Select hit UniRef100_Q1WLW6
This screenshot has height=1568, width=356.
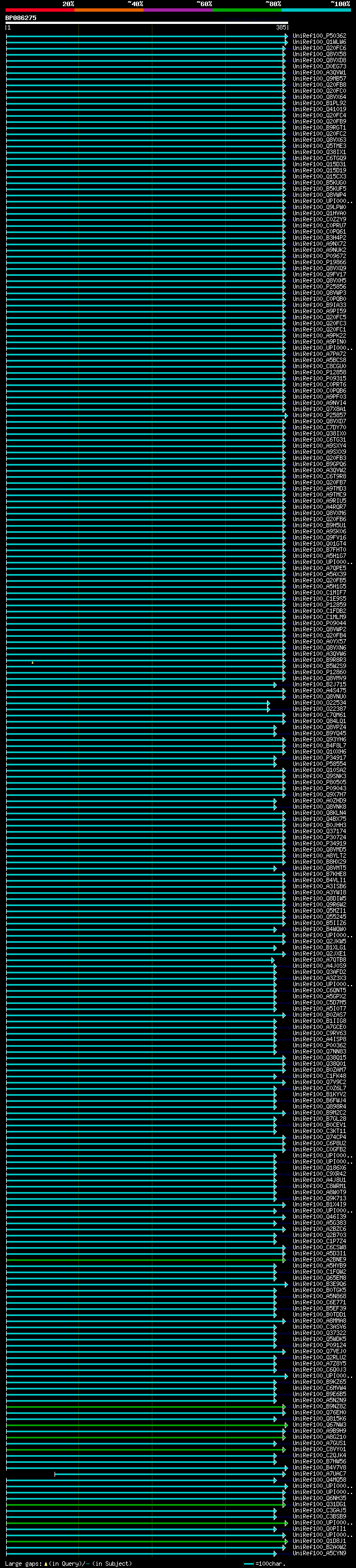click(319, 42)
